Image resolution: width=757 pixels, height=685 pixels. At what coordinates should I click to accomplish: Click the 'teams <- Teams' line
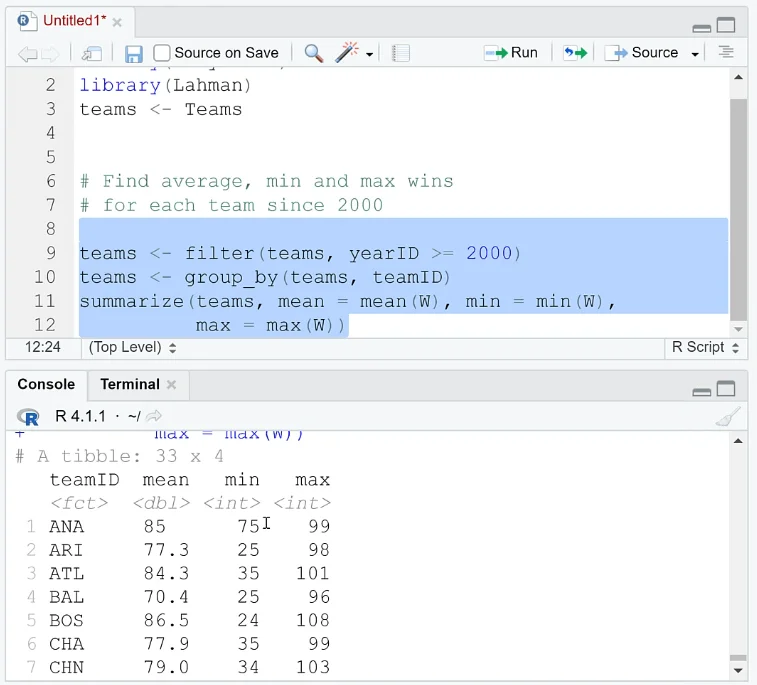click(x=160, y=110)
